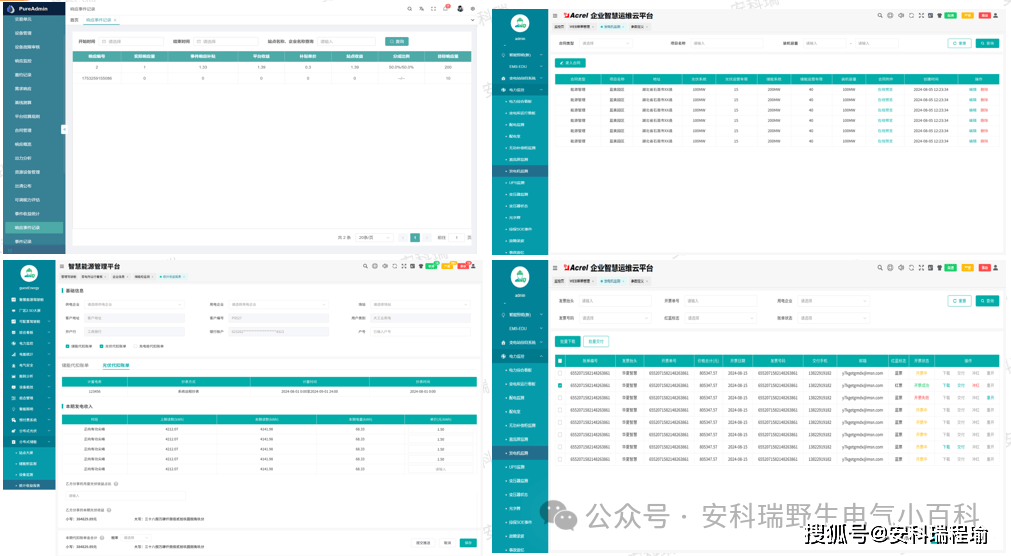Image resolution: width=1011 pixels, height=556 pixels.
Task: Switch to 首页 tab in PureAdmin
Action: 74,20
